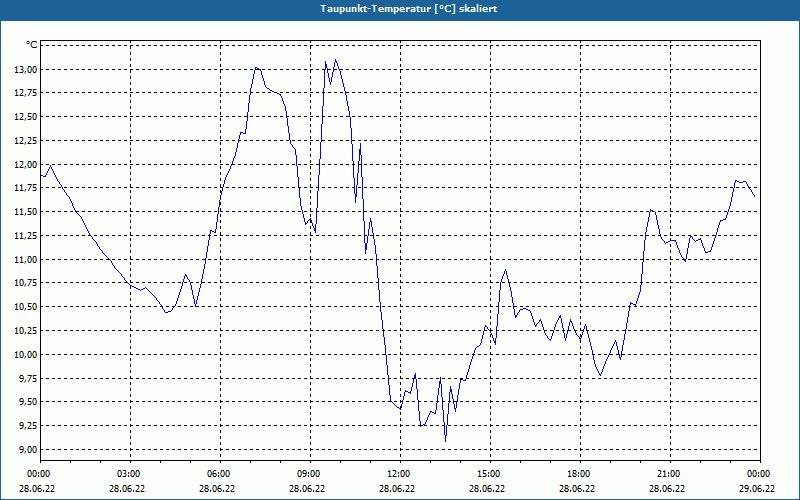Click the chart title Taupunkt-Temperatur [°C] skaliert
Screen dimensions: 800x500
(x=409, y=9)
